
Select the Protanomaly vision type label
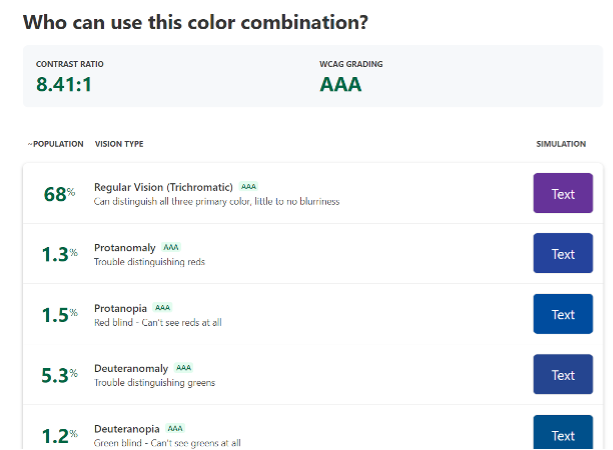coord(125,247)
